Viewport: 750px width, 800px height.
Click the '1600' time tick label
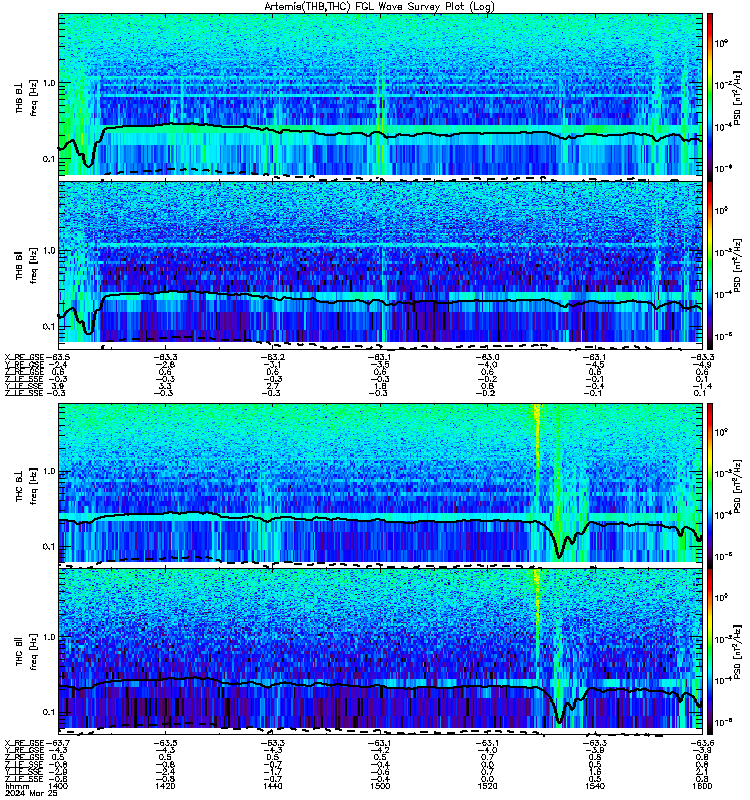click(702, 786)
